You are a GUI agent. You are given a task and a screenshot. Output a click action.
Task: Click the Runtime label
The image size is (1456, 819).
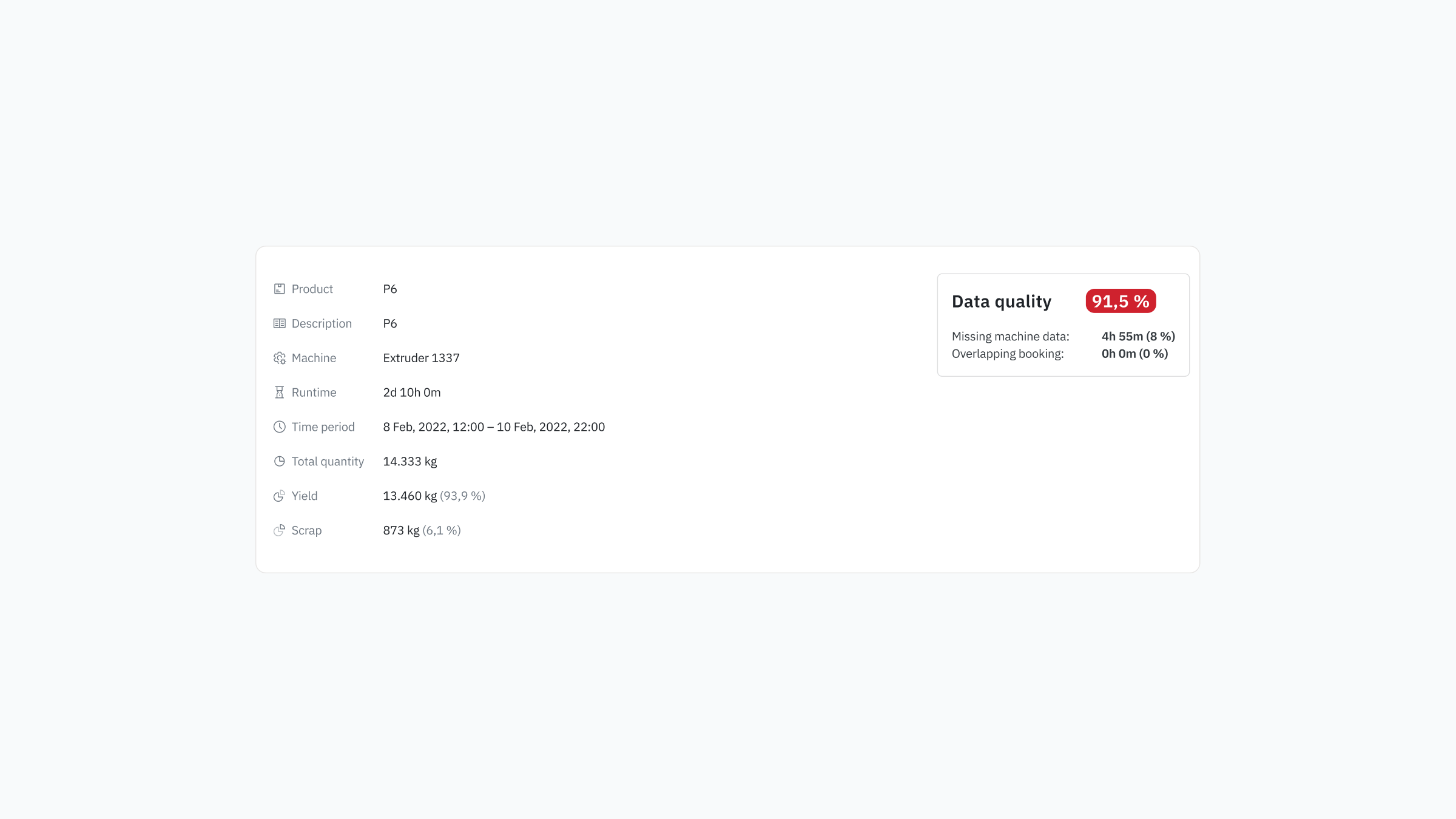pyautogui.click(x=314, y=393)
